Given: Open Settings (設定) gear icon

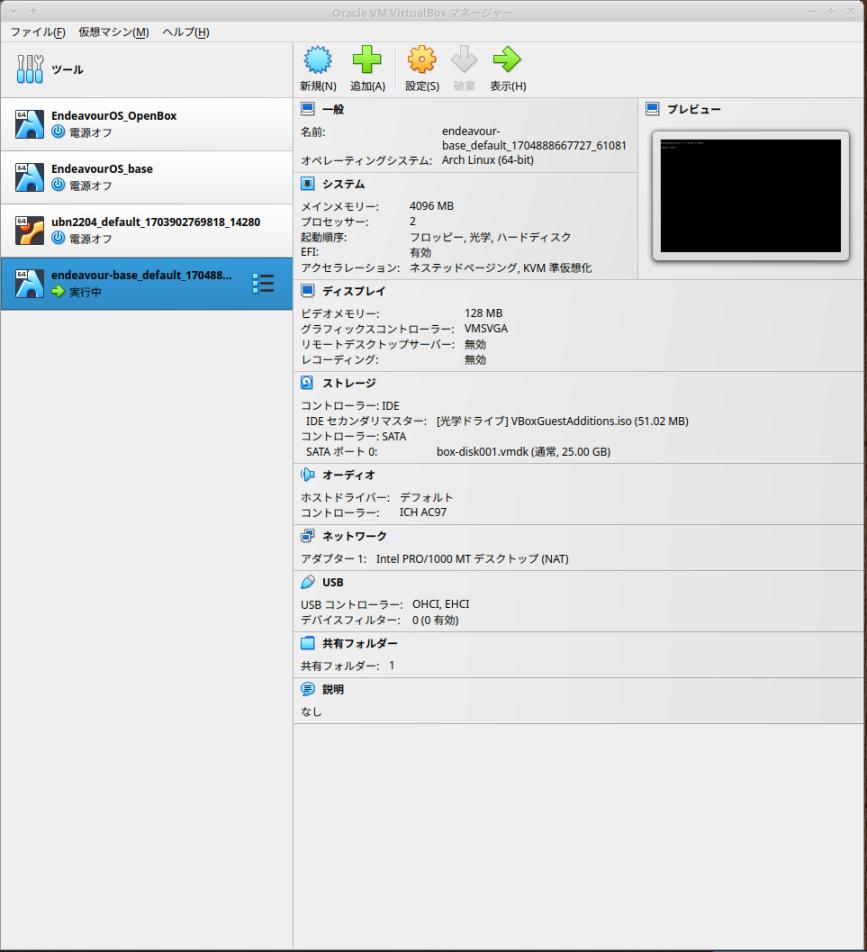Looking at the screenshot, I should click(x=422, y=60).
